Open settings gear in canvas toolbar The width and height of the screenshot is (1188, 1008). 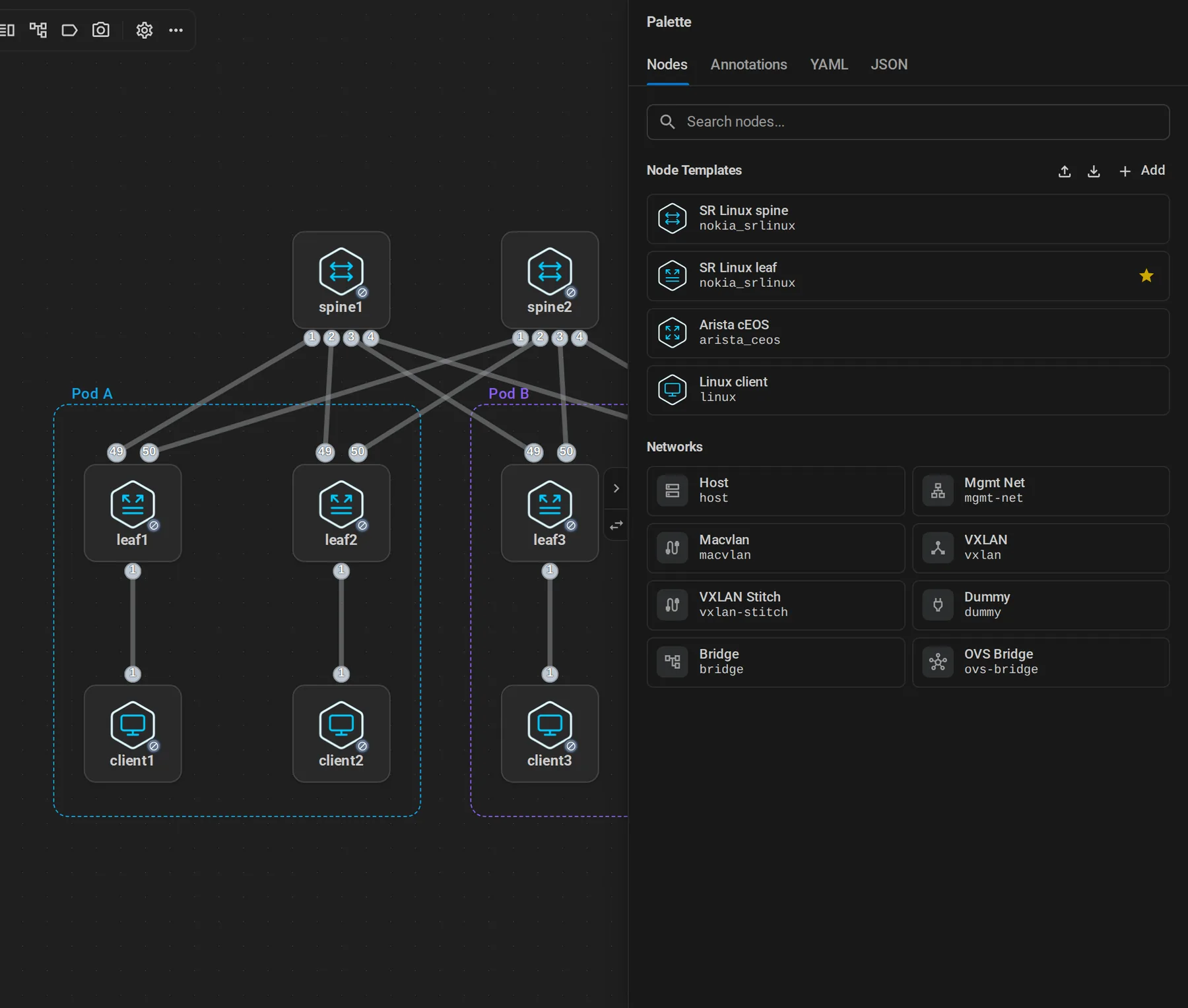[145, 30]
